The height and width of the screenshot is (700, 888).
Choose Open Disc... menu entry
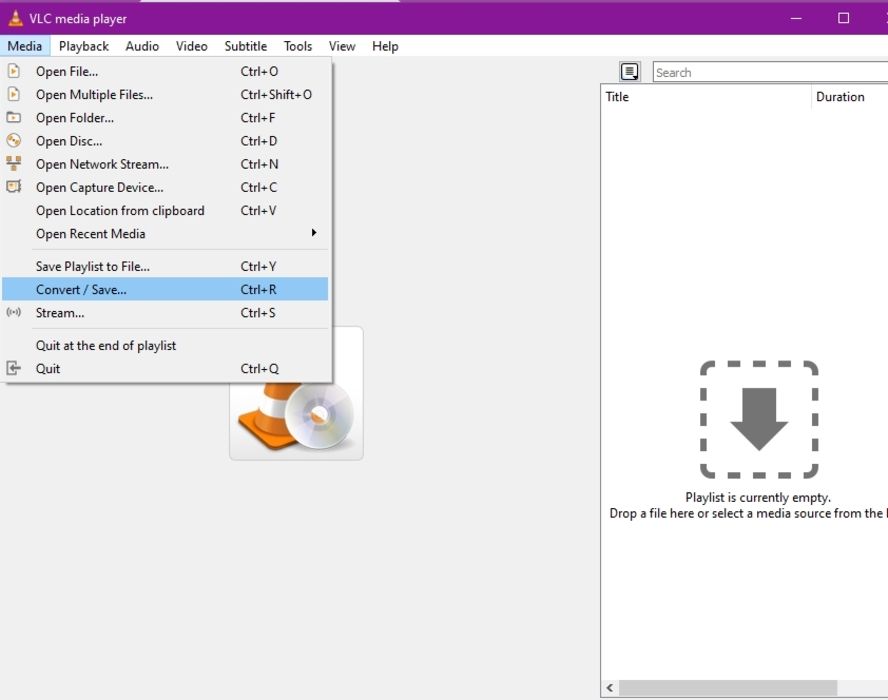pos(165,141)
